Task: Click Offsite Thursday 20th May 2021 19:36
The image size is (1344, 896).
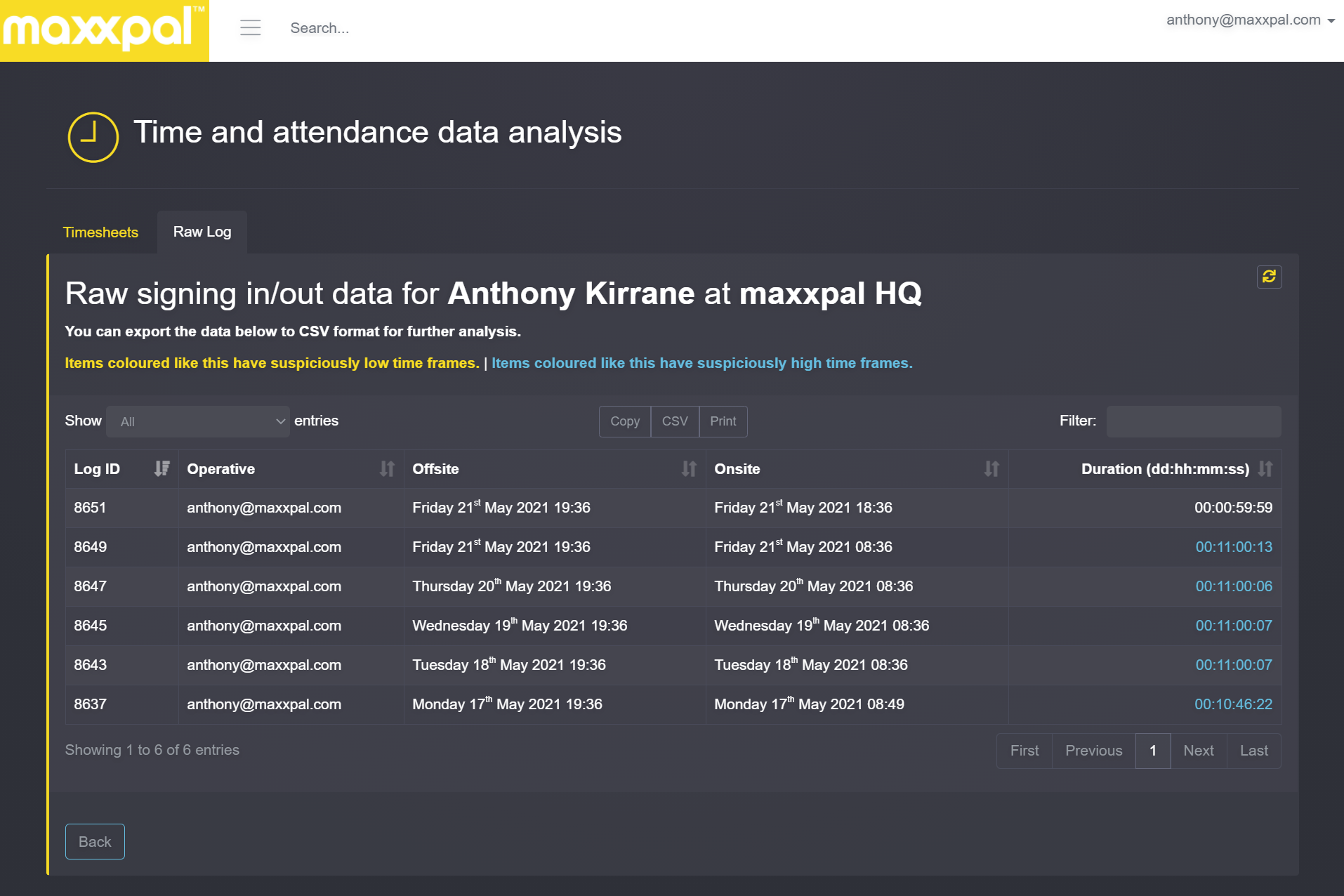Action: (512, 586)
